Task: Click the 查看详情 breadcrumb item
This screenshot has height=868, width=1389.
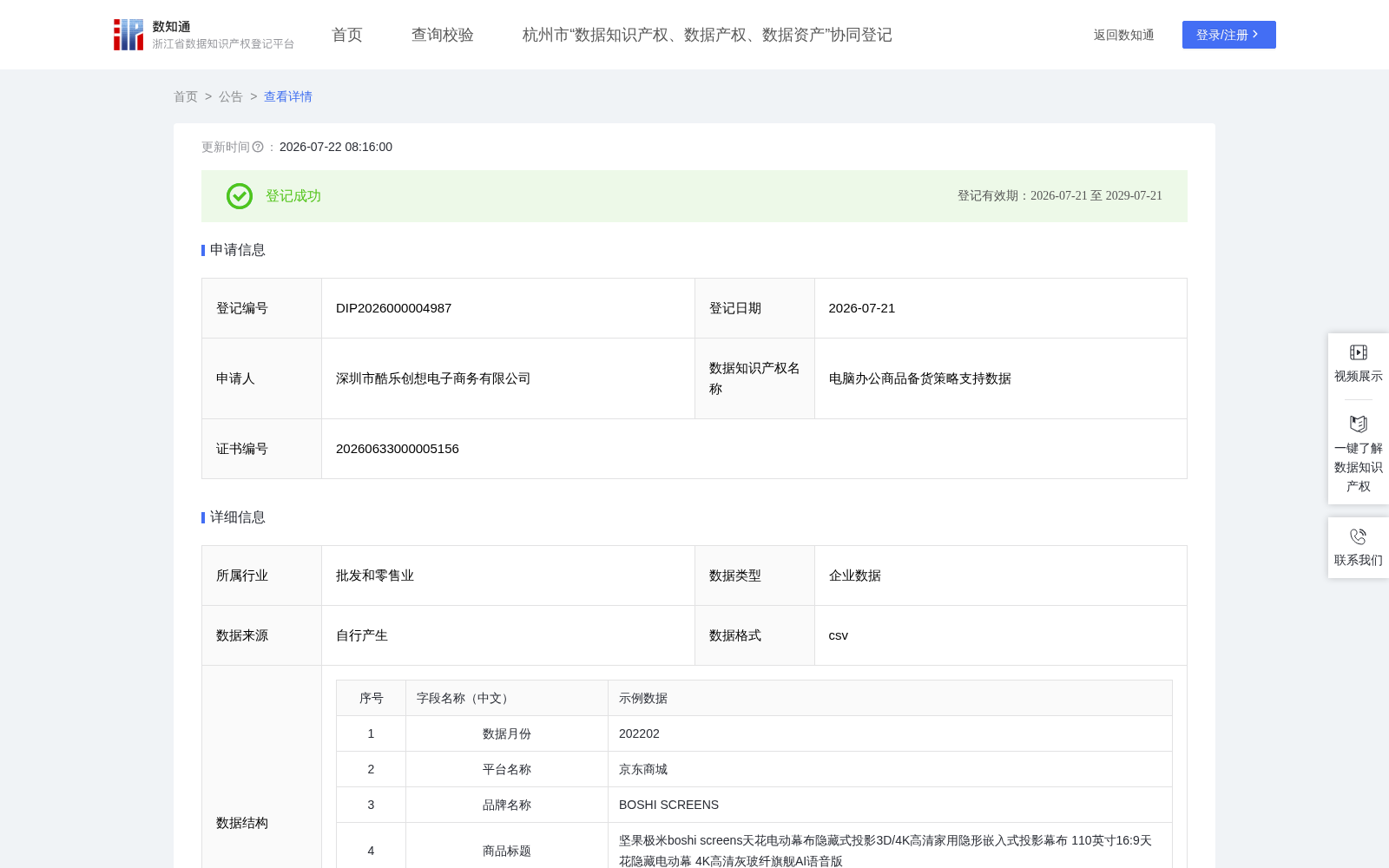Action: [x=288, y=96]
